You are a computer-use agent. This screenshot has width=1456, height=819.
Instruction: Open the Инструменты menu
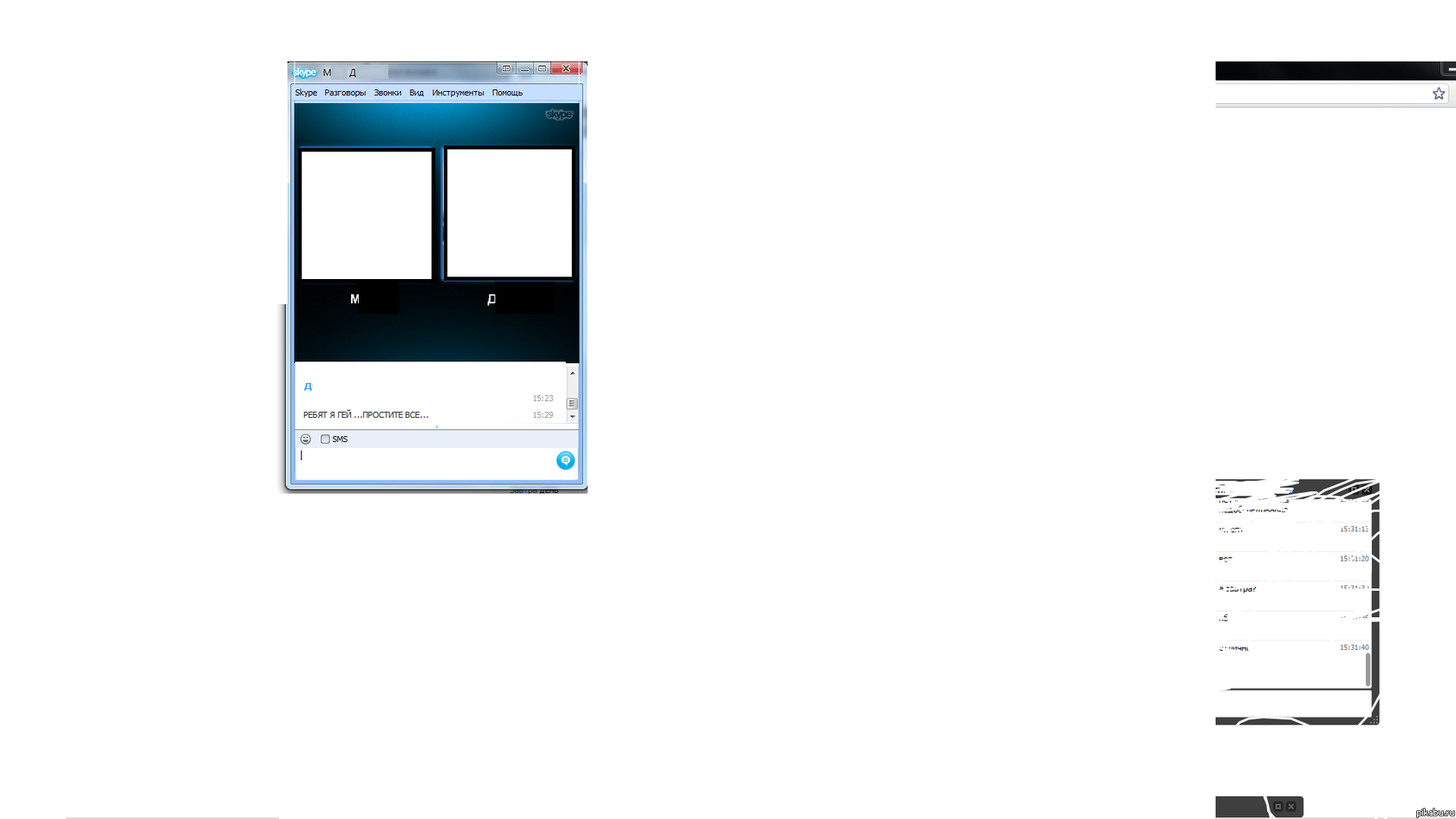coord(458,93)
